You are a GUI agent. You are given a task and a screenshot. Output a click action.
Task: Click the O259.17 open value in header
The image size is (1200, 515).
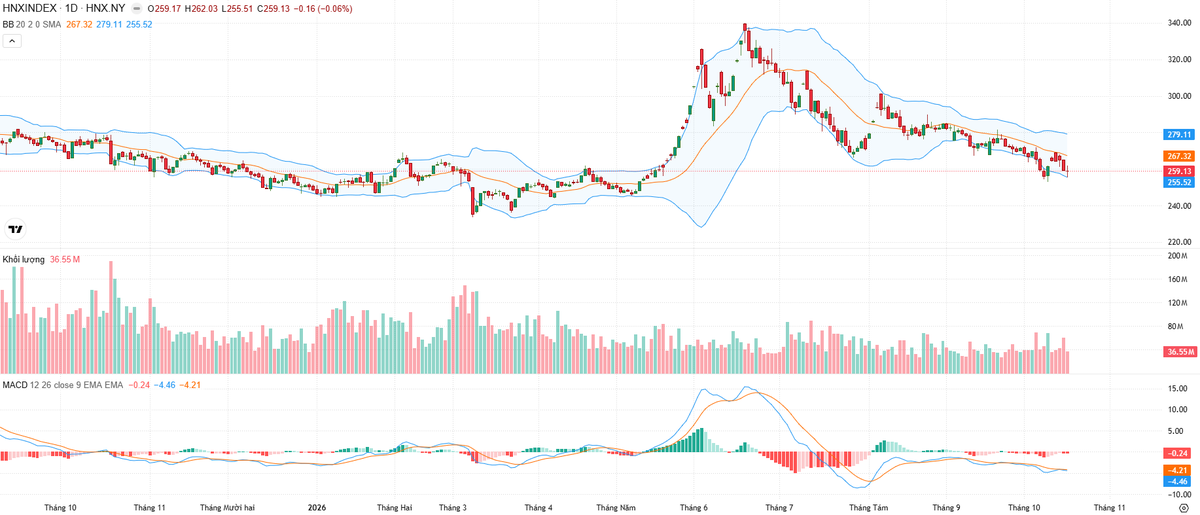pos(166,9)
